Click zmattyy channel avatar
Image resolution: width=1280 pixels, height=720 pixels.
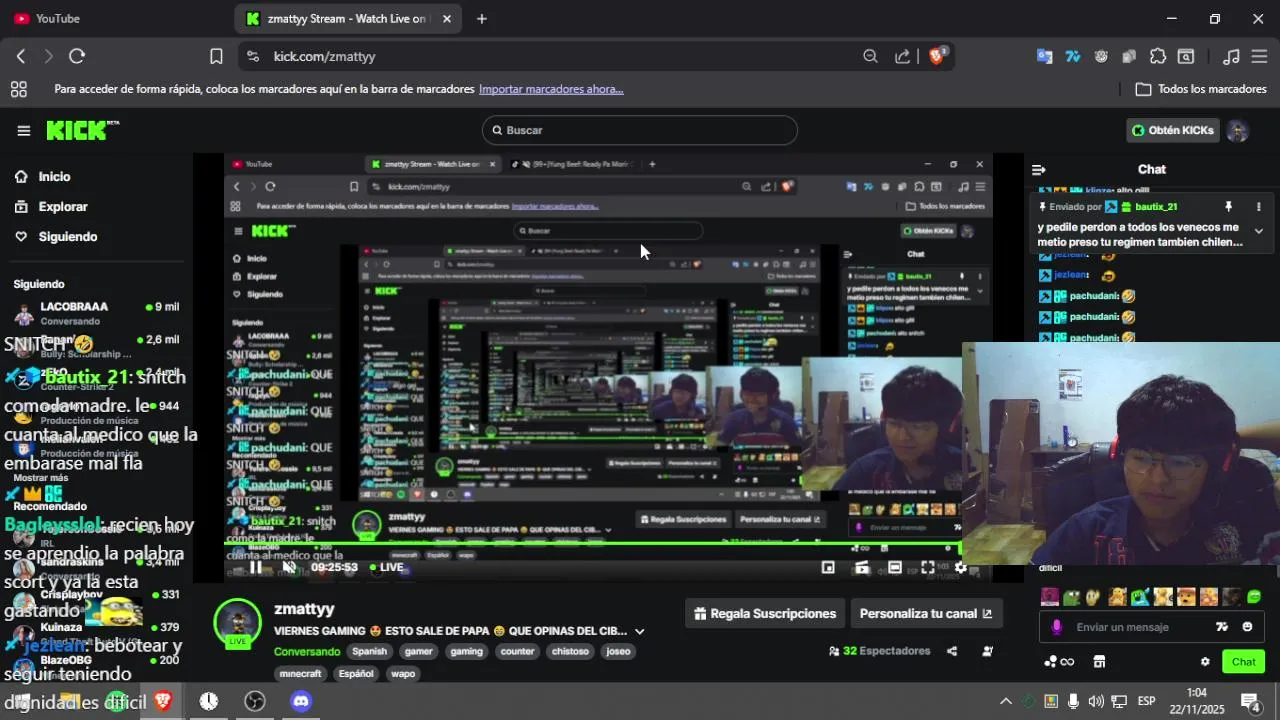238,622
